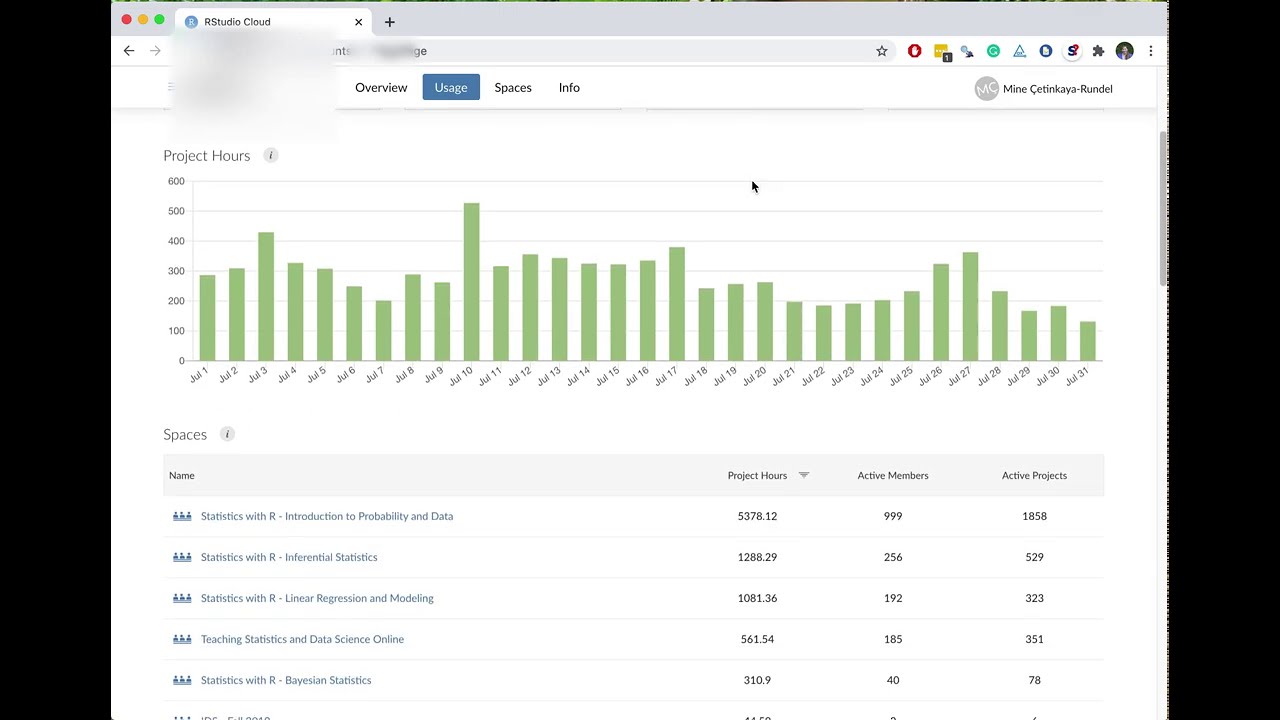Click the Jul 10 bar in chart
Image resolution: width=1280 pixels, height=720 pixels.
471,282
